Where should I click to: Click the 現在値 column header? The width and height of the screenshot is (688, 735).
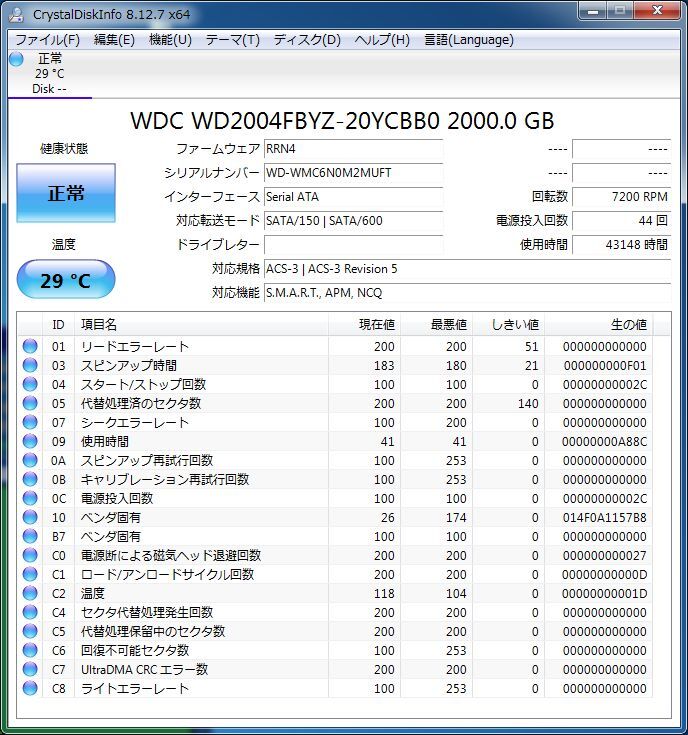click(x=364, y=324)
